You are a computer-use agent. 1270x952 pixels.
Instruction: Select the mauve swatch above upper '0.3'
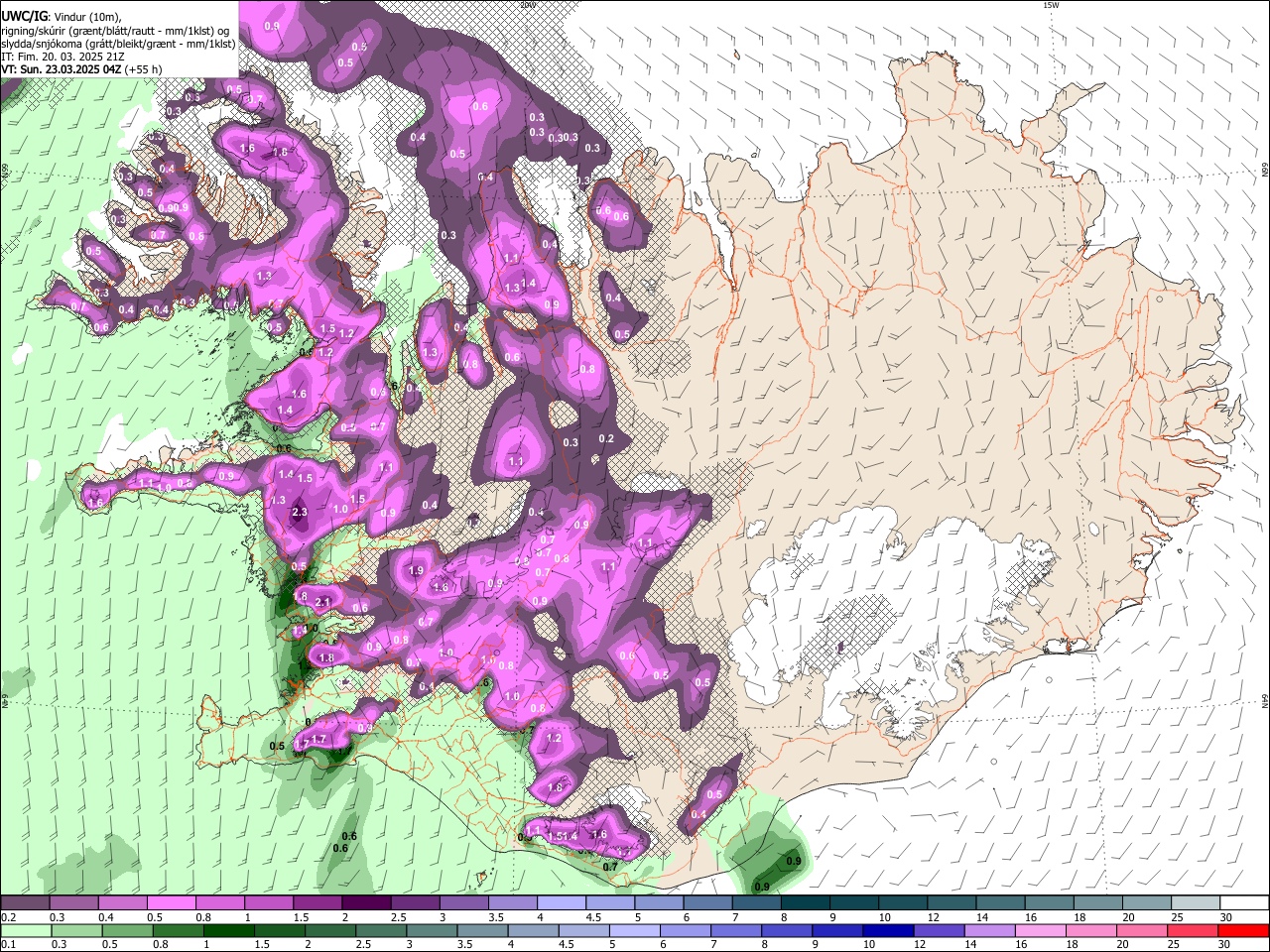[x=73, y=902]
